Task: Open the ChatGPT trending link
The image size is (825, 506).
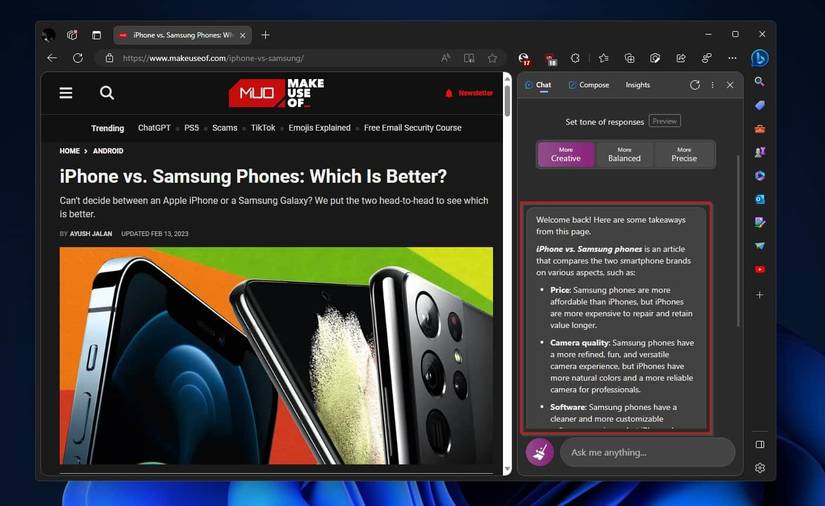Action: click(x=154, y=128)
